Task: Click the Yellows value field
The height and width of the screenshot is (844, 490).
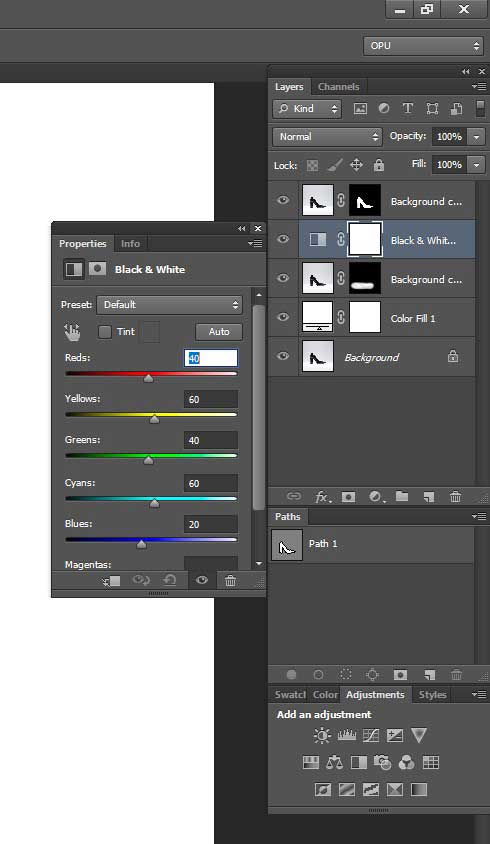Action: [211, 399]
